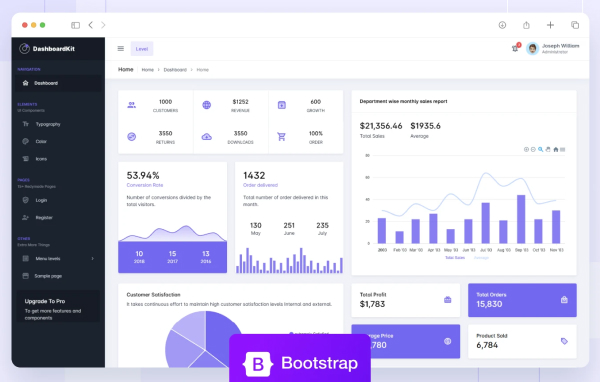Click Joseph William's avatar picture
600x382 pixels.
click(x=532, y=49)
